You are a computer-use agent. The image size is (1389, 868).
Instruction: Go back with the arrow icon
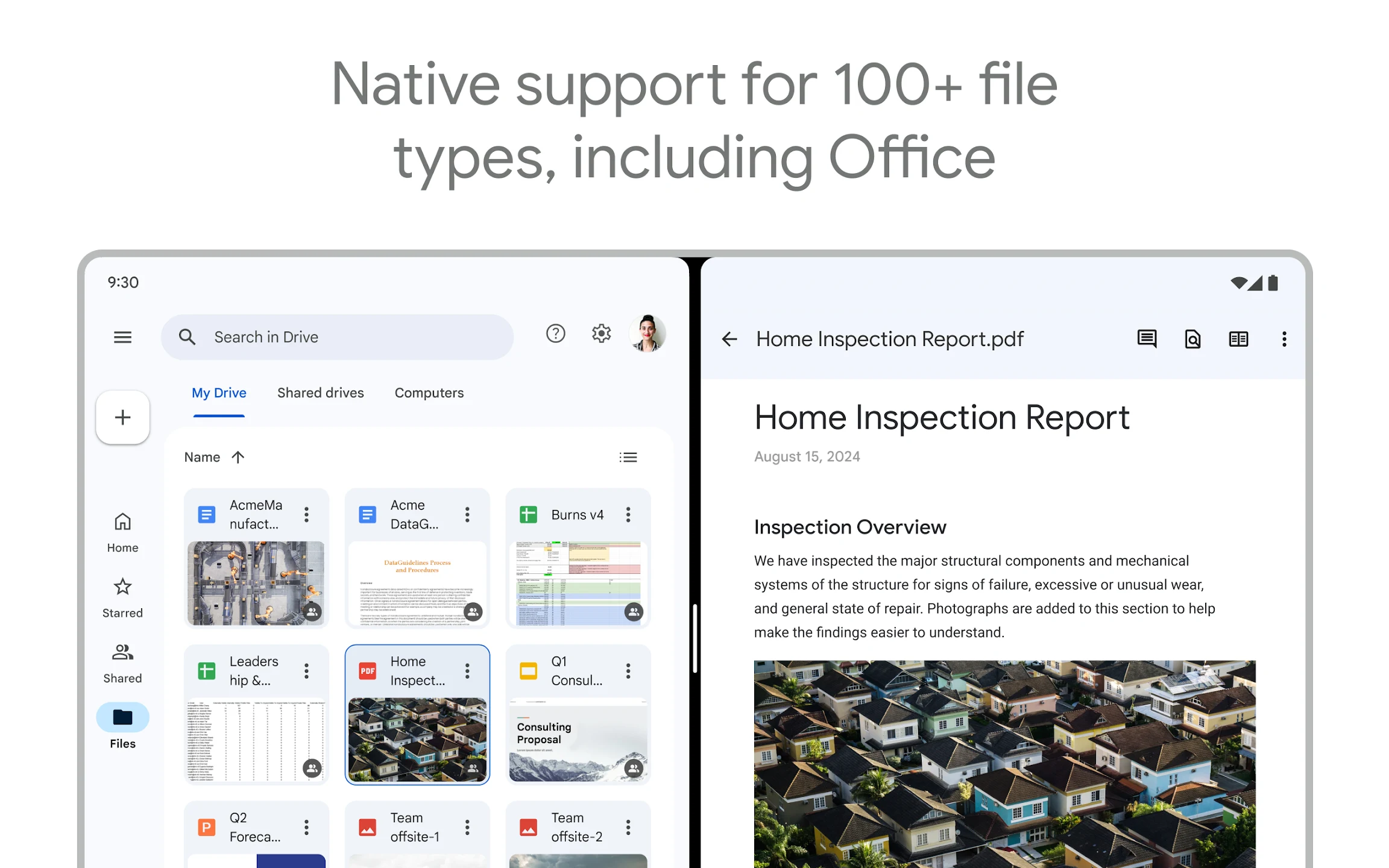coord(729,339)
